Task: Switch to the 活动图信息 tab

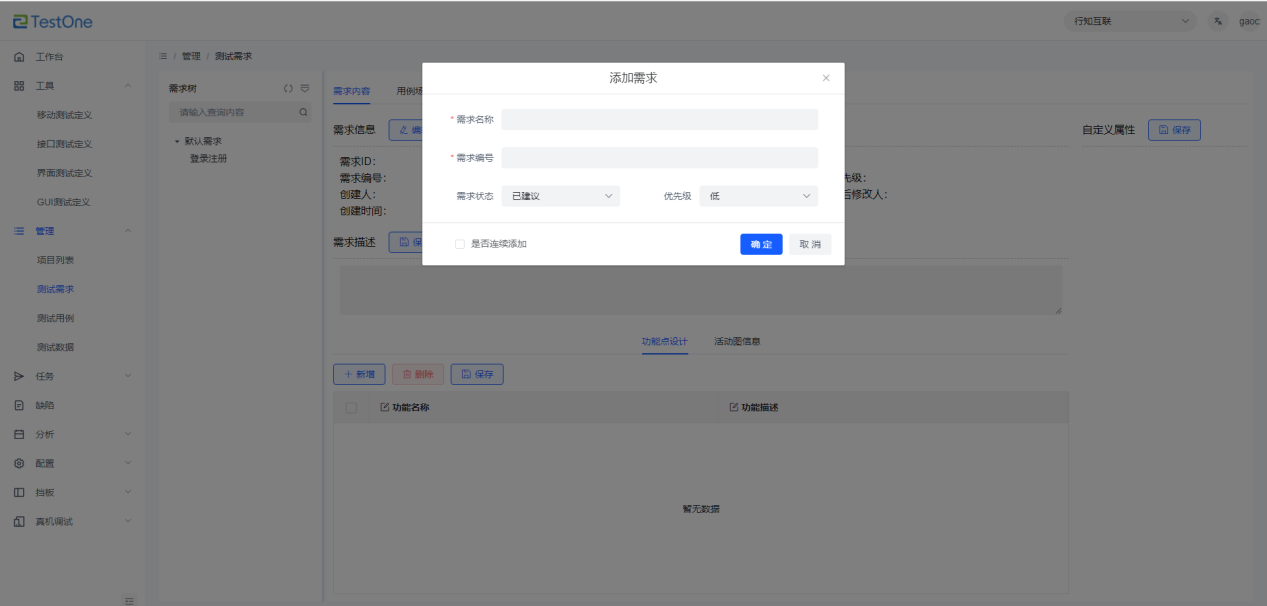Action: point(736,341)
